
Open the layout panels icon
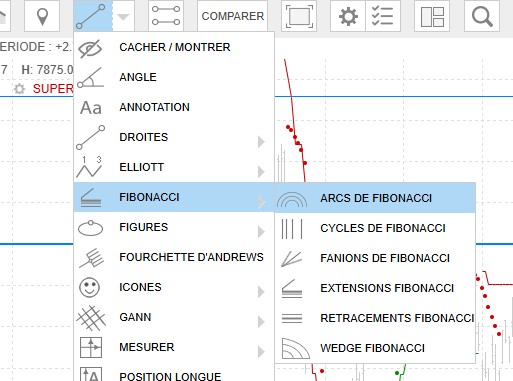click(x=432, y=16)
